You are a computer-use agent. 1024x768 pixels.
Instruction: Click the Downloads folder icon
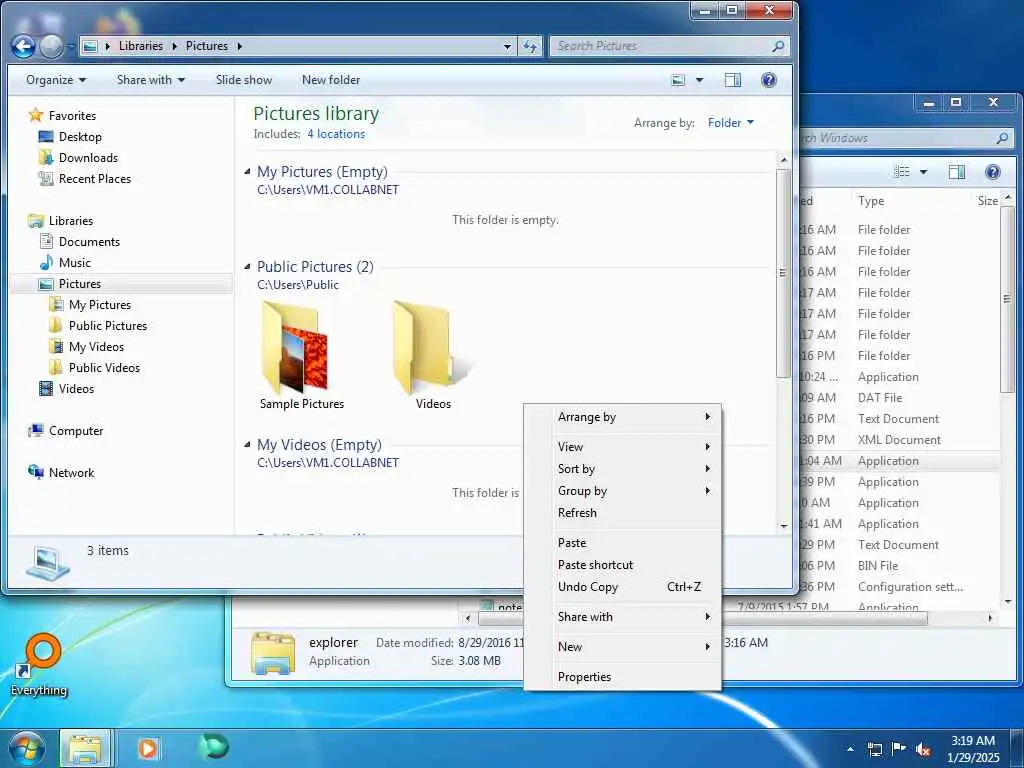[46, 157]
